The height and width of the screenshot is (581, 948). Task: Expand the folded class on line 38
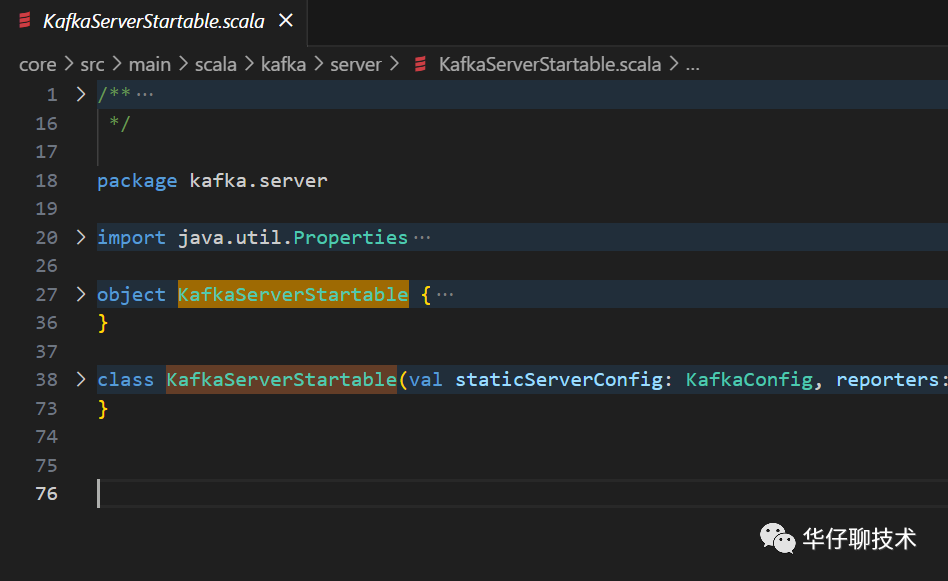point(81,379)
